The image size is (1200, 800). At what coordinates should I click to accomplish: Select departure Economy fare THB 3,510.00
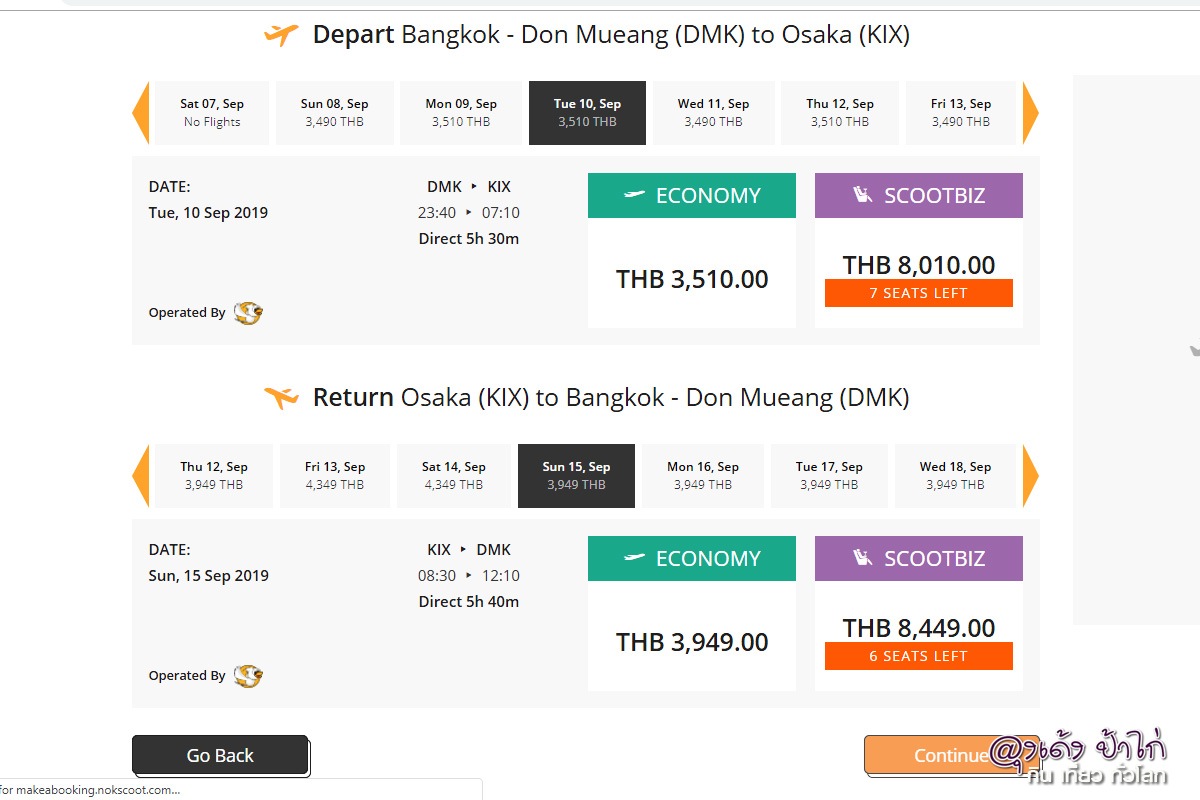tap(692, 279)
